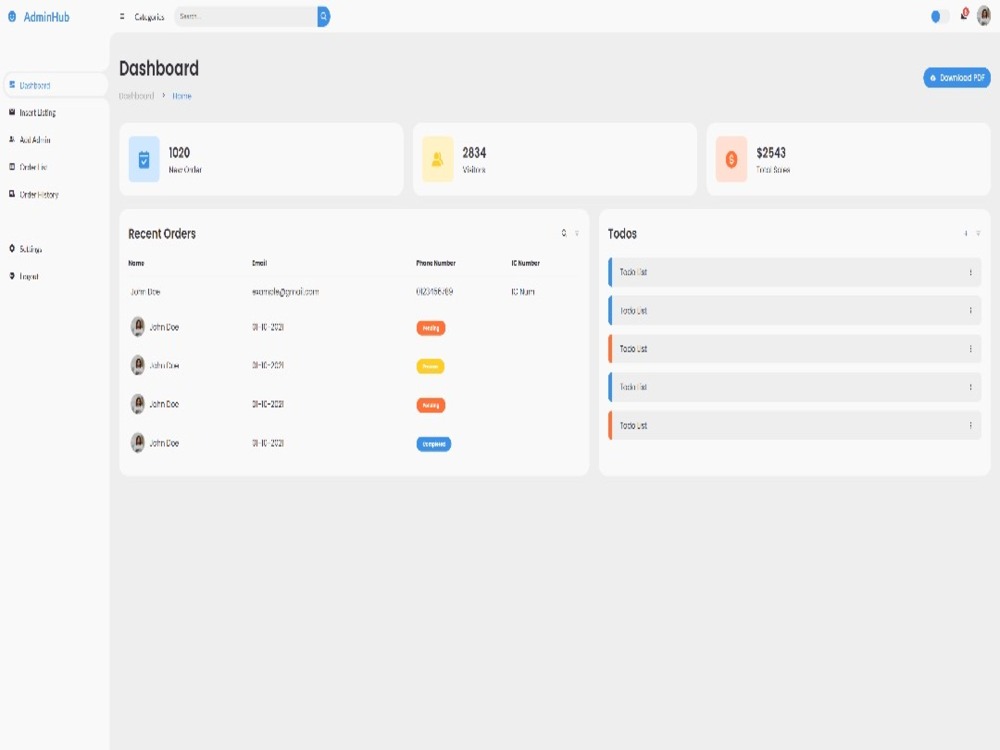Click the Name column header

tap(136, 263)
